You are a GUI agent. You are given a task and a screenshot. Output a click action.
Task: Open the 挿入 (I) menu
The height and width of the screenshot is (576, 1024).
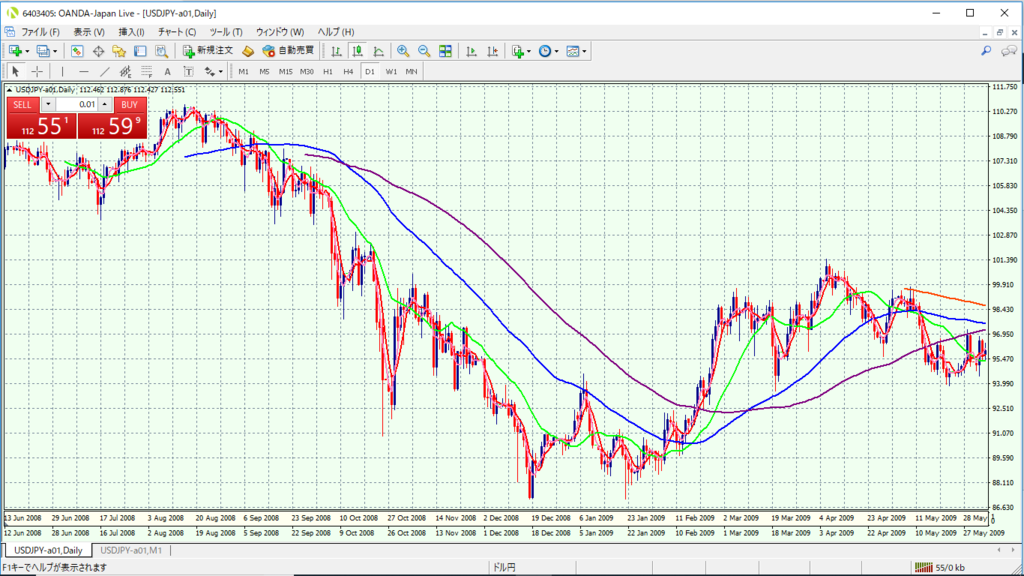click(x=131, y=32)
